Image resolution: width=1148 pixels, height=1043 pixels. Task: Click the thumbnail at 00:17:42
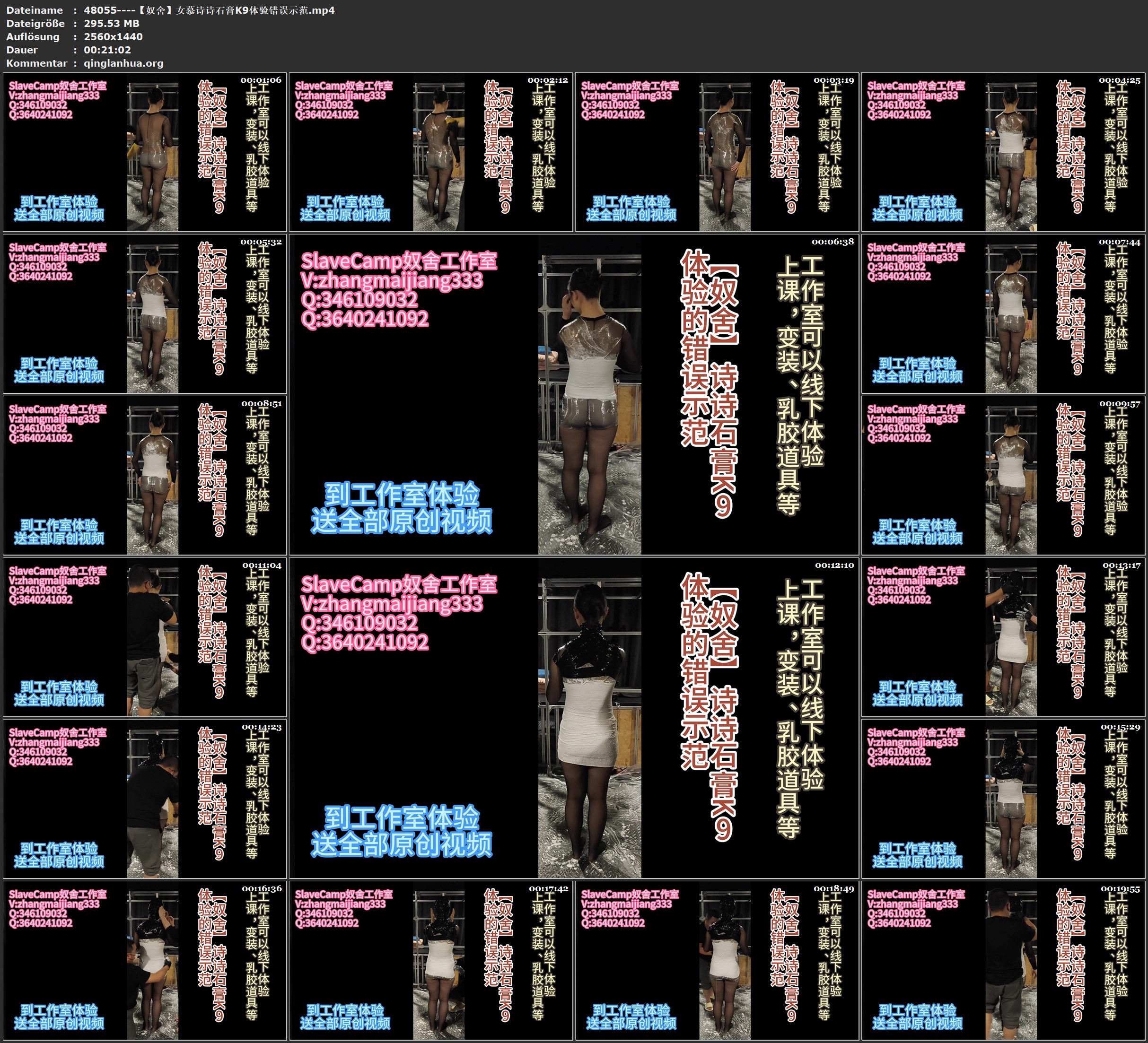click(x=430, y=960)
